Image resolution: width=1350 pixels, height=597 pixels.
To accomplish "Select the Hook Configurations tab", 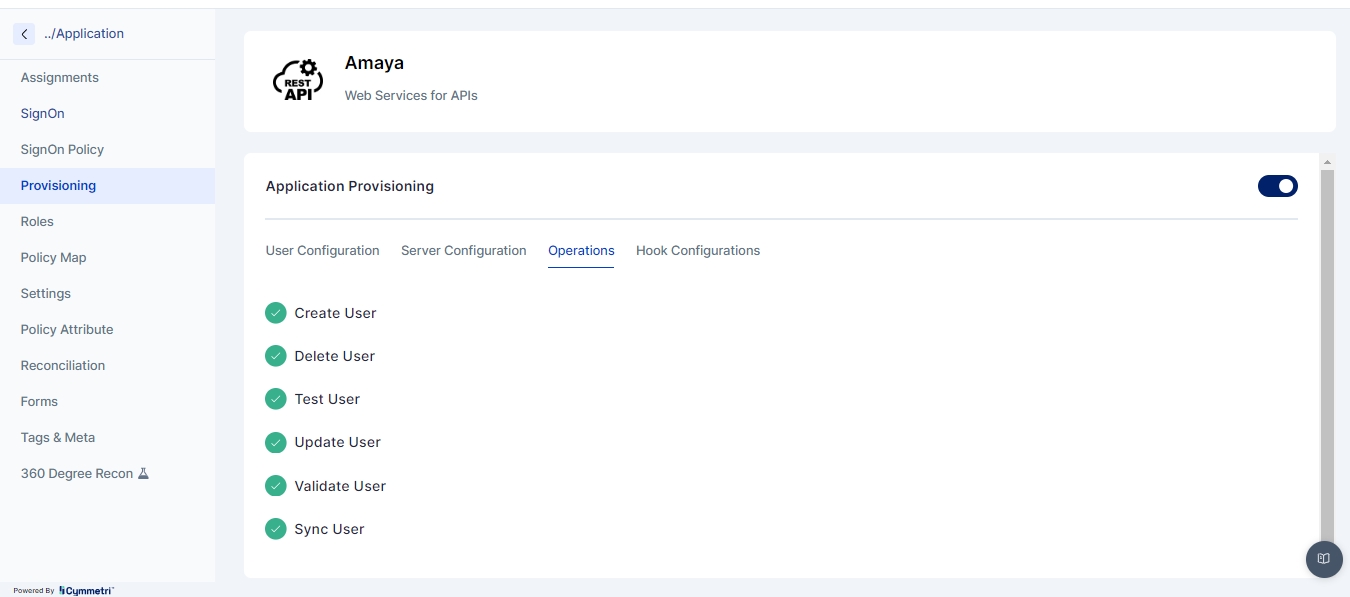I will click(x=697, y=251).
